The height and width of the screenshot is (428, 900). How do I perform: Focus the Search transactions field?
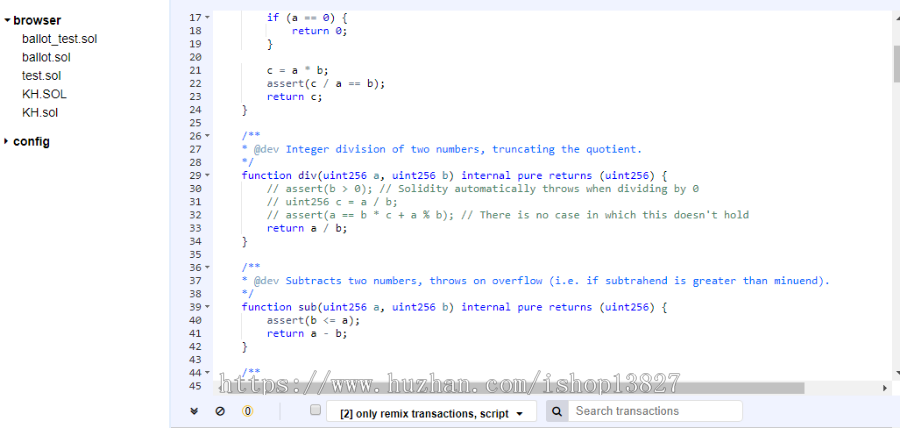pos(655,411)
